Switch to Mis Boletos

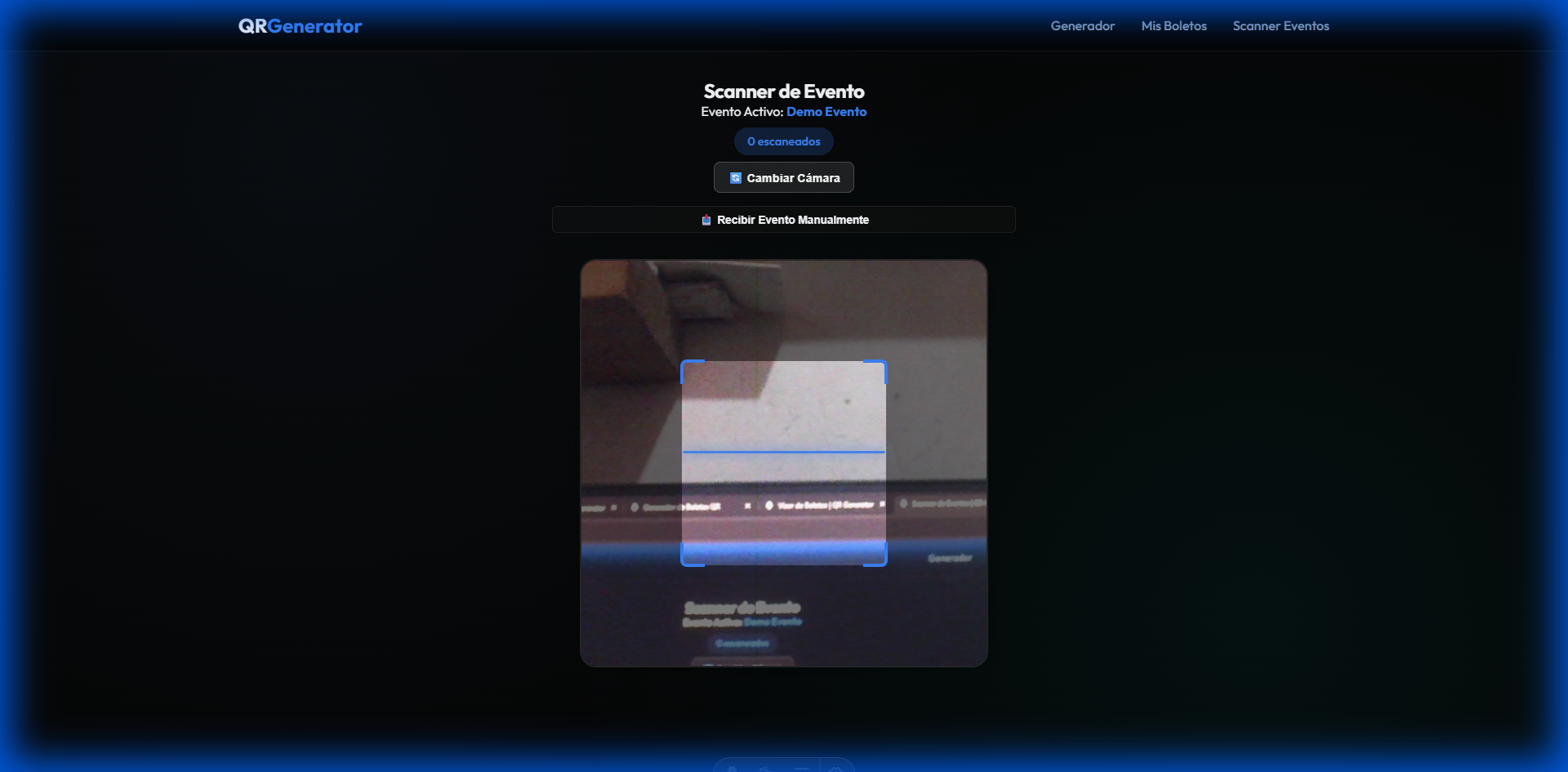1174,25
